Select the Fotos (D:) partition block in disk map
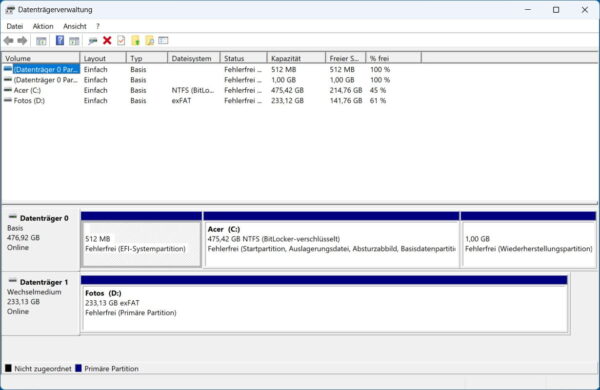600x390 pixels. [x=324, y=304]
